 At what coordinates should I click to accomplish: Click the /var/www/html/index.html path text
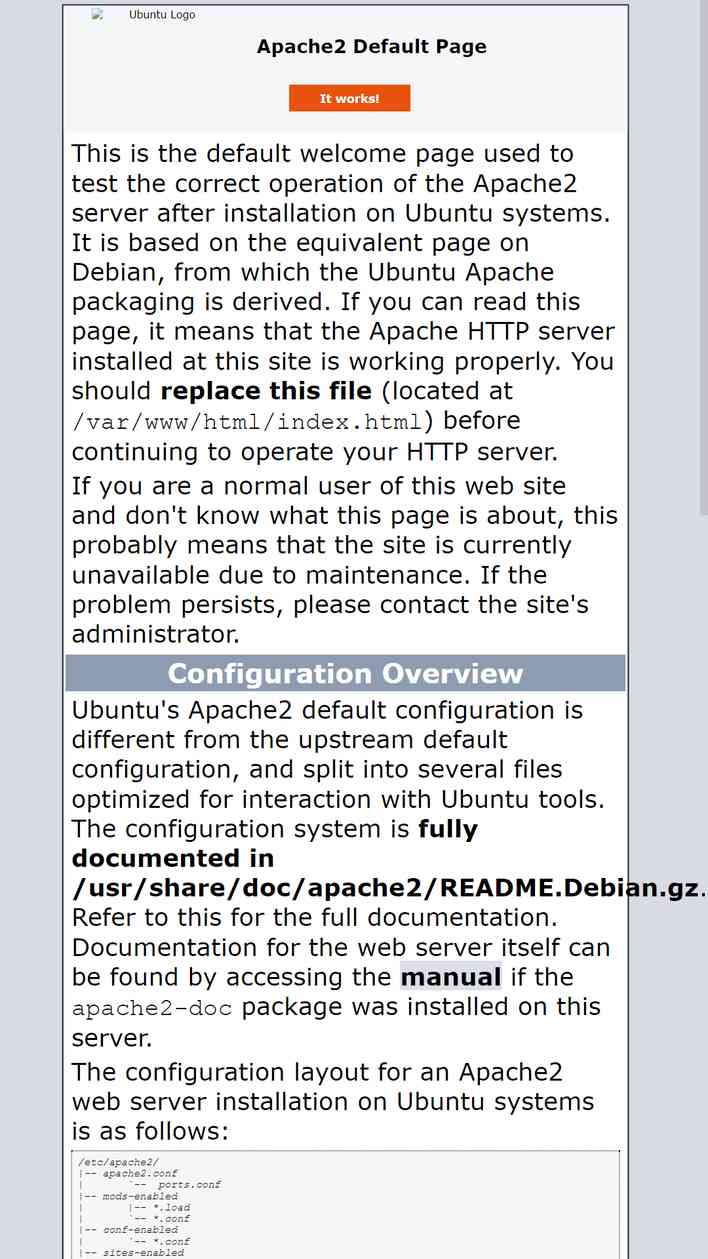pyautogui.click(x=247, y=422)
